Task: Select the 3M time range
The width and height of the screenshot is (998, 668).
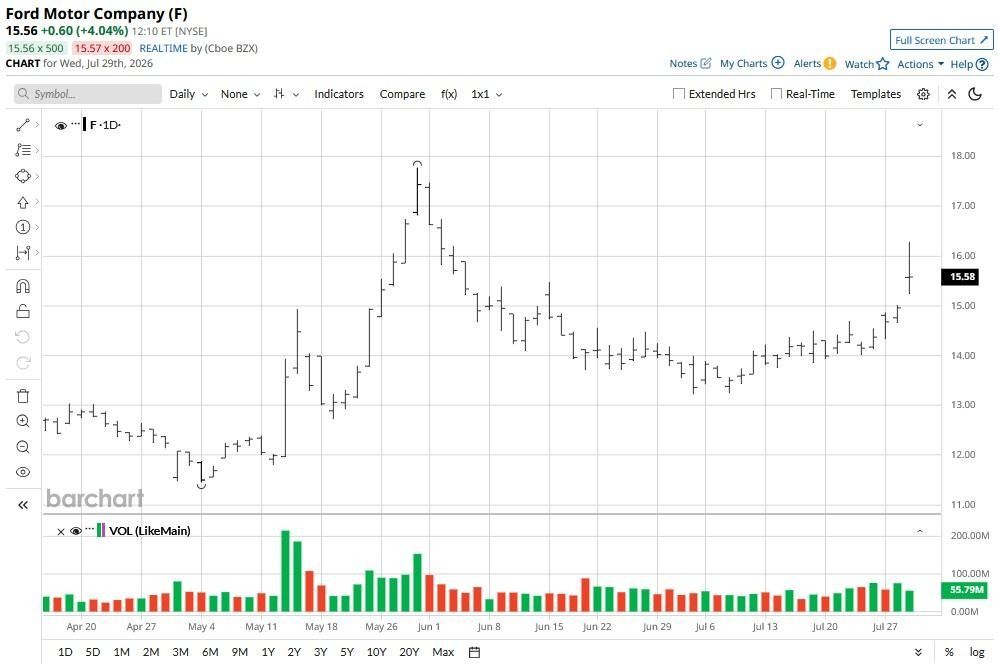Action: click(x=181, y=652)
